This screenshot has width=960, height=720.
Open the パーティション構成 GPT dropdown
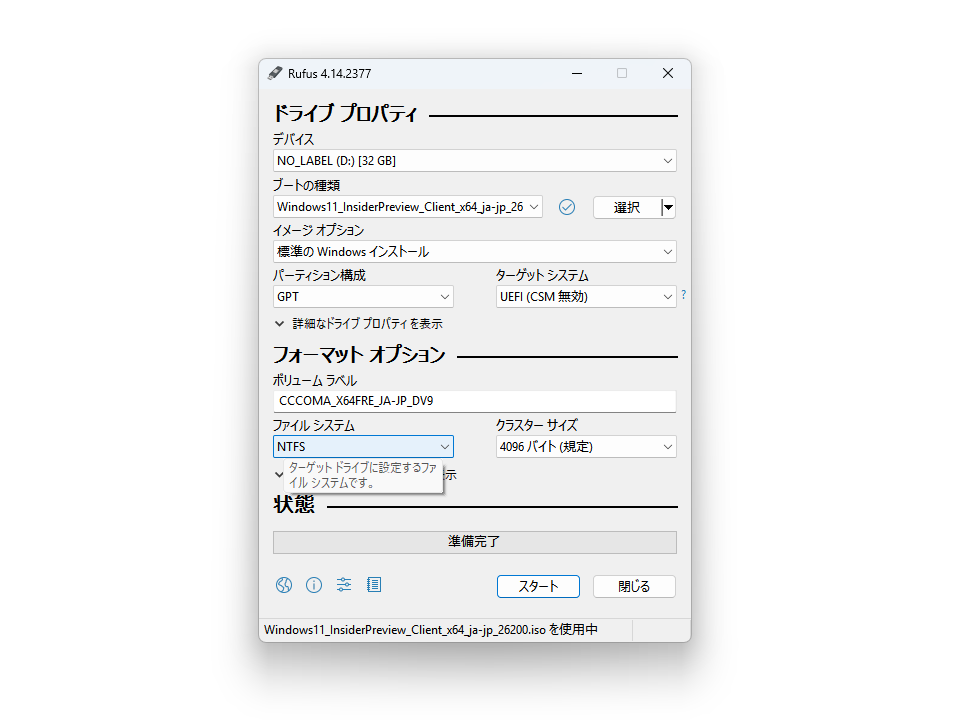click(363, 297)
